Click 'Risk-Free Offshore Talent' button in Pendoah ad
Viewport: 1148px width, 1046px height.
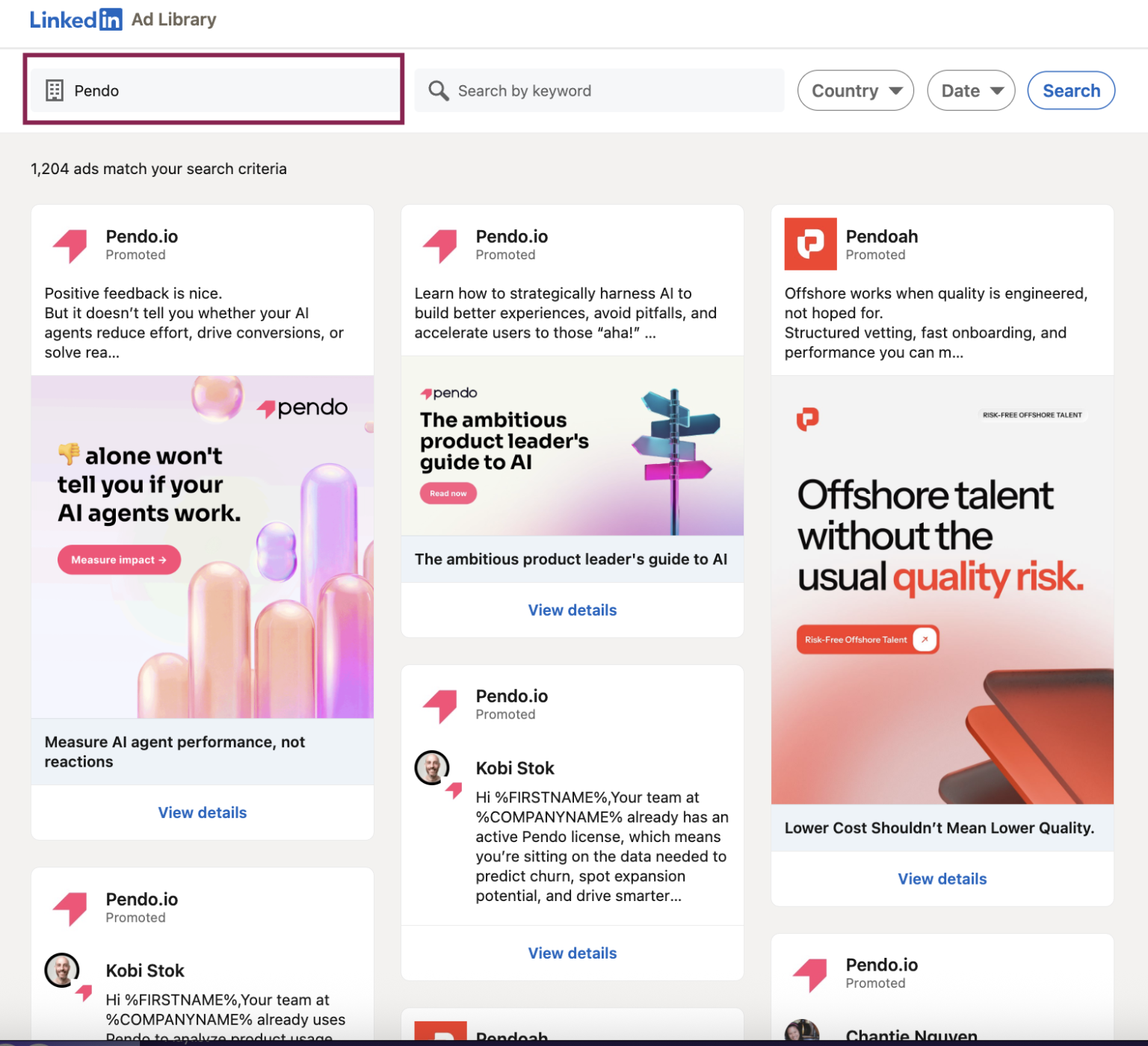tap(867, 640)
